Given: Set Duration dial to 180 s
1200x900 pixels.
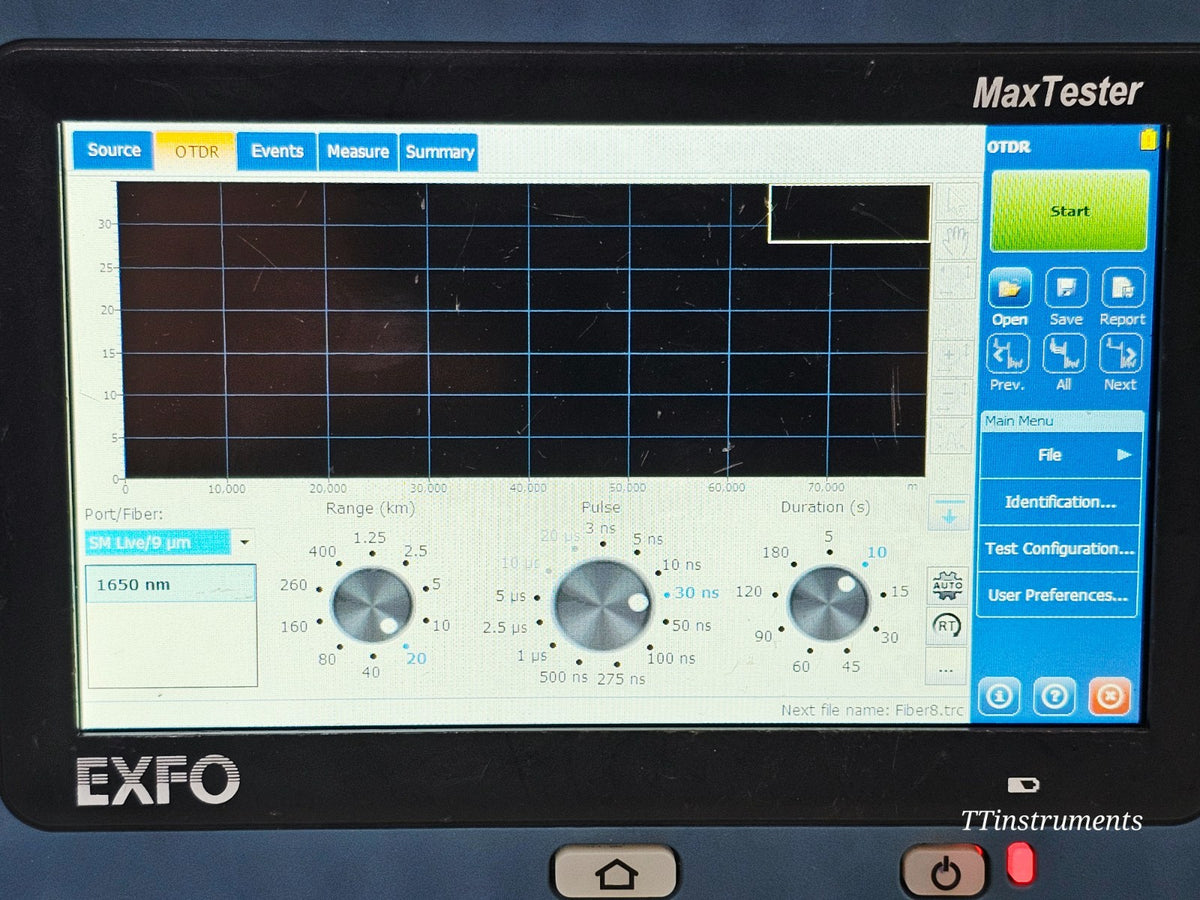Looking at the screenshot, I should pos(776,552).
